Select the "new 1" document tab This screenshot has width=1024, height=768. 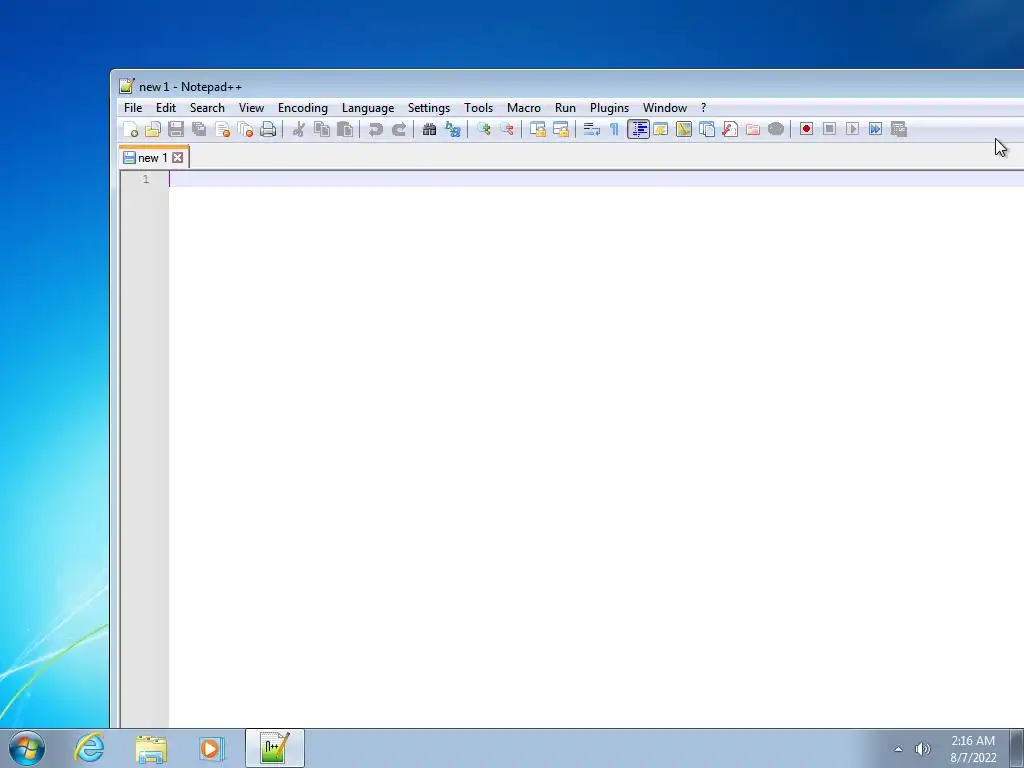(153, 157)
